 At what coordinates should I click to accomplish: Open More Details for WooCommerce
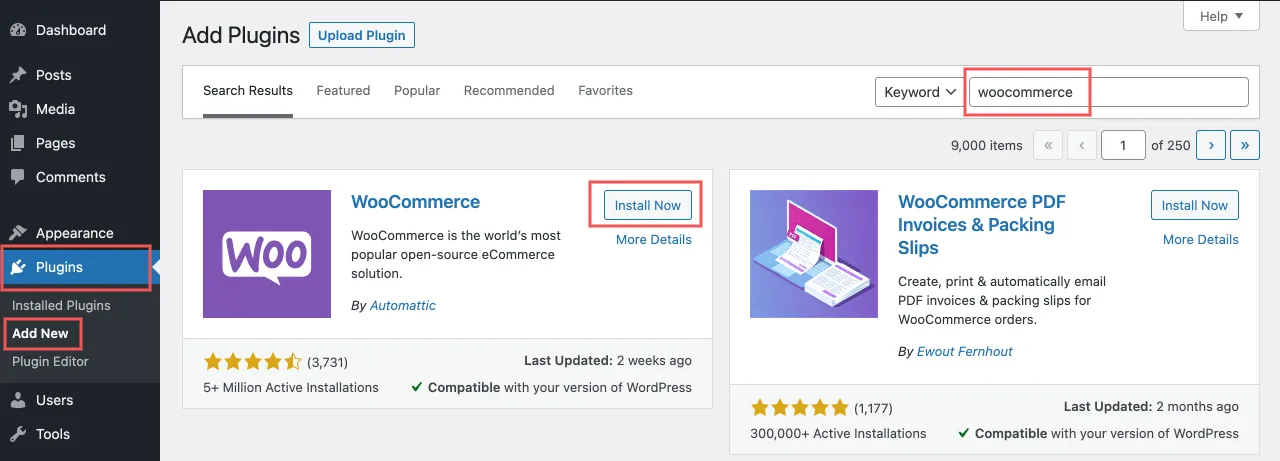(654, 239)
